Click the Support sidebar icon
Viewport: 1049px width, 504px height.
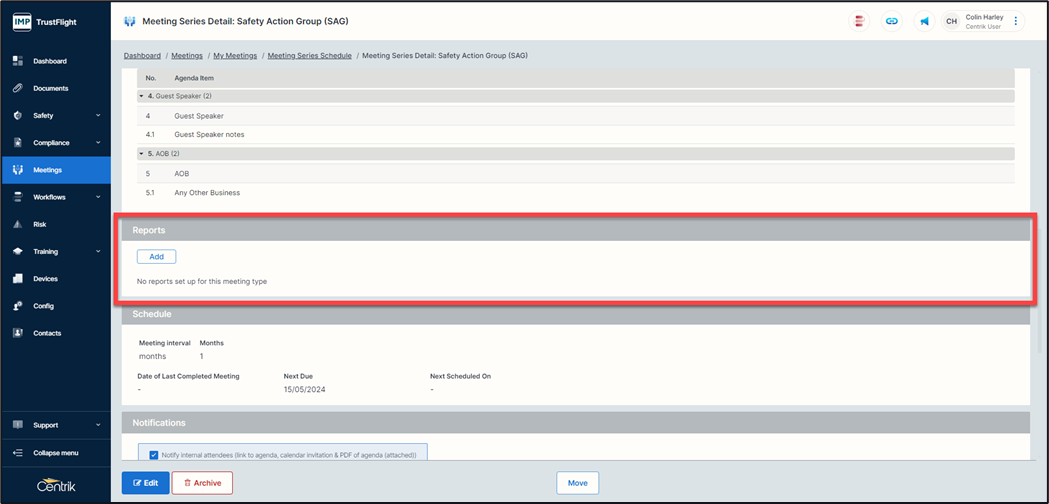[18, 425]
